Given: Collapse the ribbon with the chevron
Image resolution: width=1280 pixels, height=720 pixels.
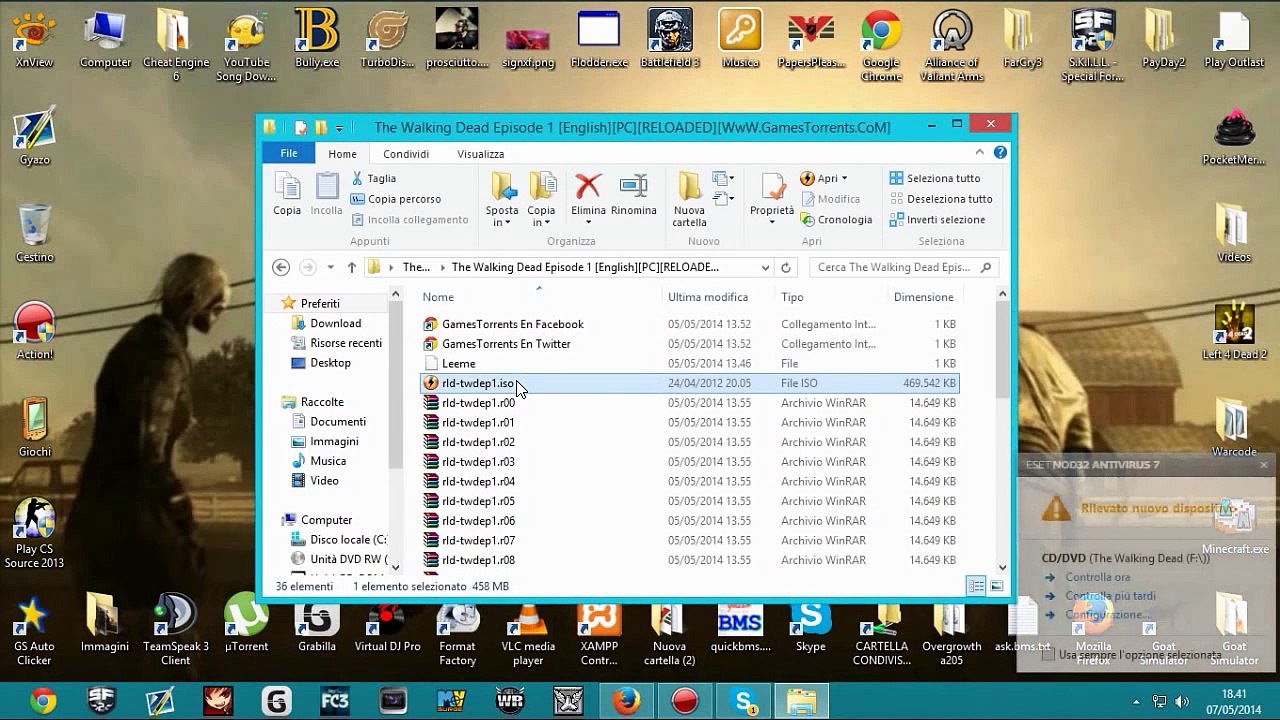Looking at the screenshot, I should (980, 153).
